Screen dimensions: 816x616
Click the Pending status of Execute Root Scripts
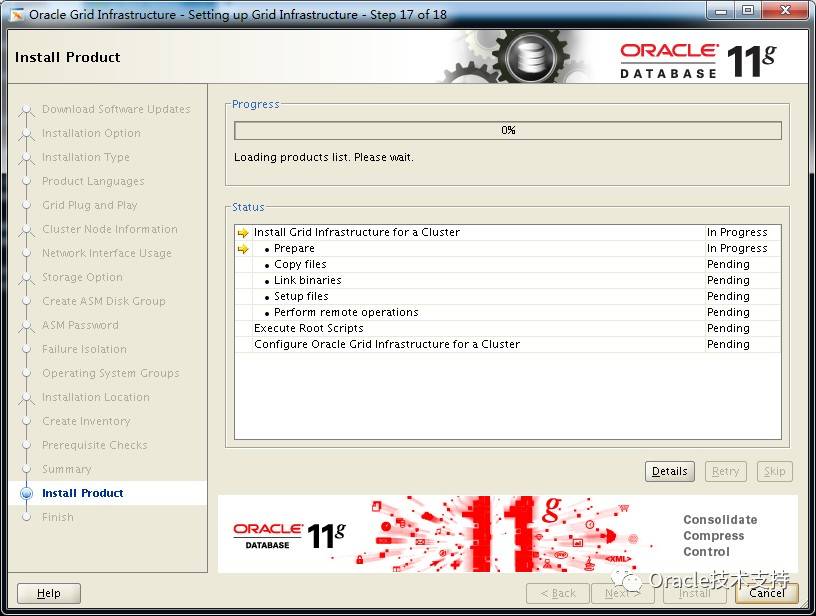[x=728, y=328]
